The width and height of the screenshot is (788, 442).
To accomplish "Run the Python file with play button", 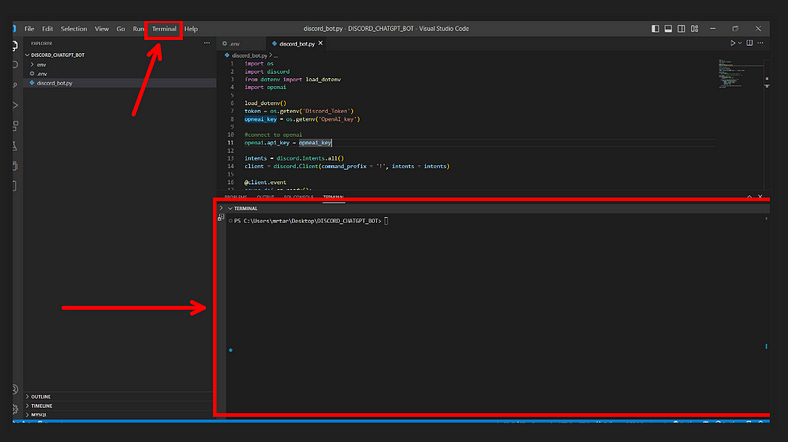I will click(x=732, y=43).
